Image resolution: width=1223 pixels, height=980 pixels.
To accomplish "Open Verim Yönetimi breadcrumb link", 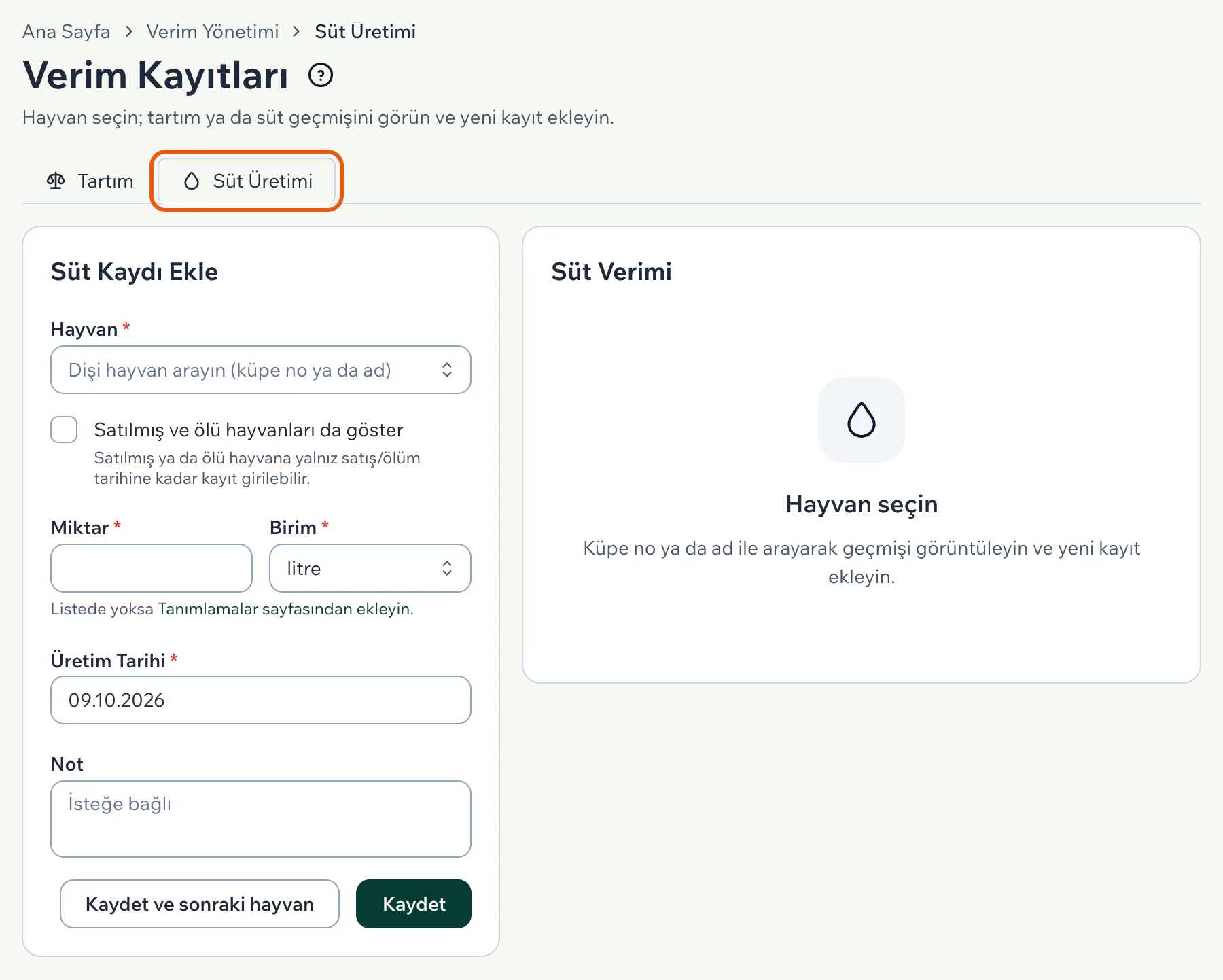I will click(213, 31).
